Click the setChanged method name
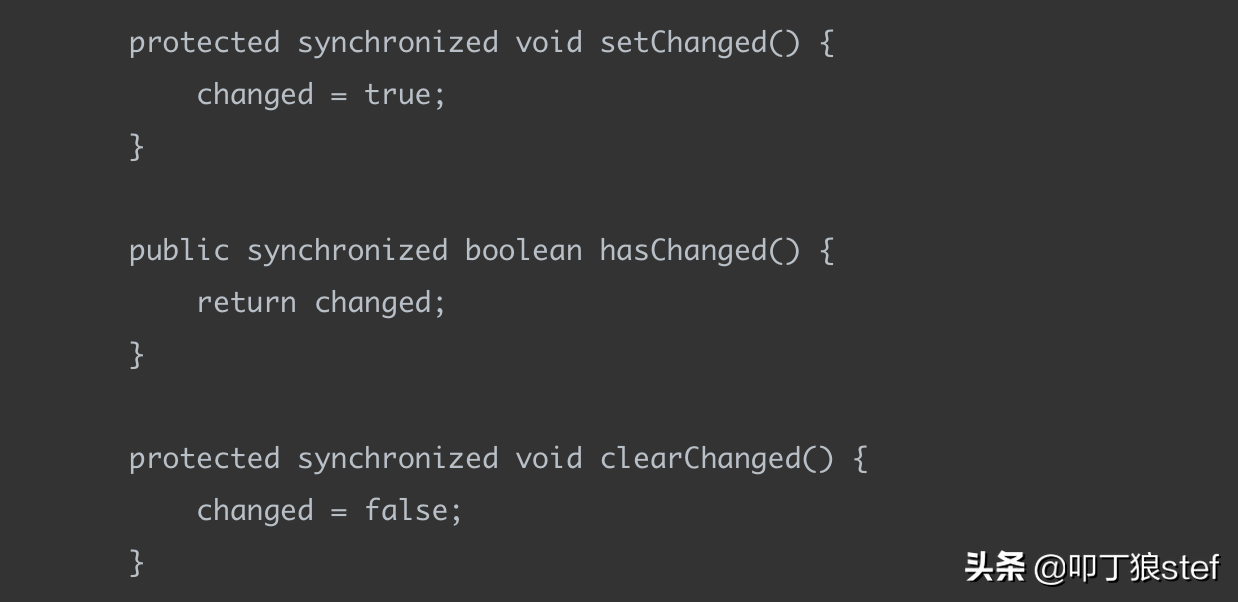1238x602 pixels. [x=683, y=44]
